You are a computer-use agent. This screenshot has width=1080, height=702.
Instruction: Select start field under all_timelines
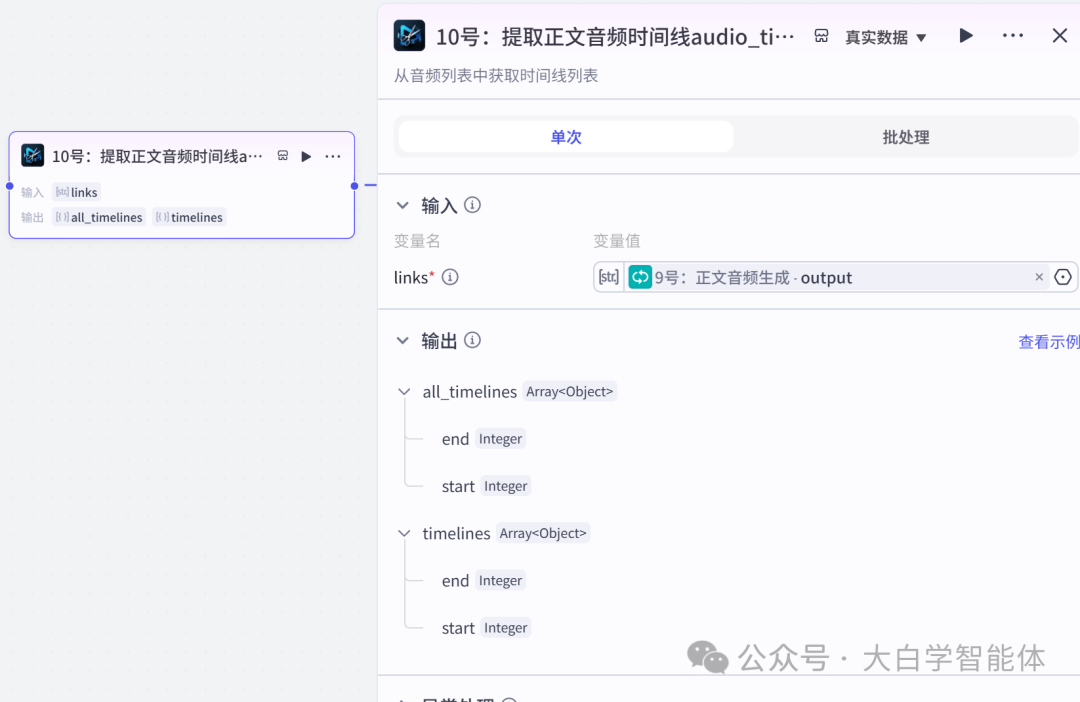click(458, 486)
